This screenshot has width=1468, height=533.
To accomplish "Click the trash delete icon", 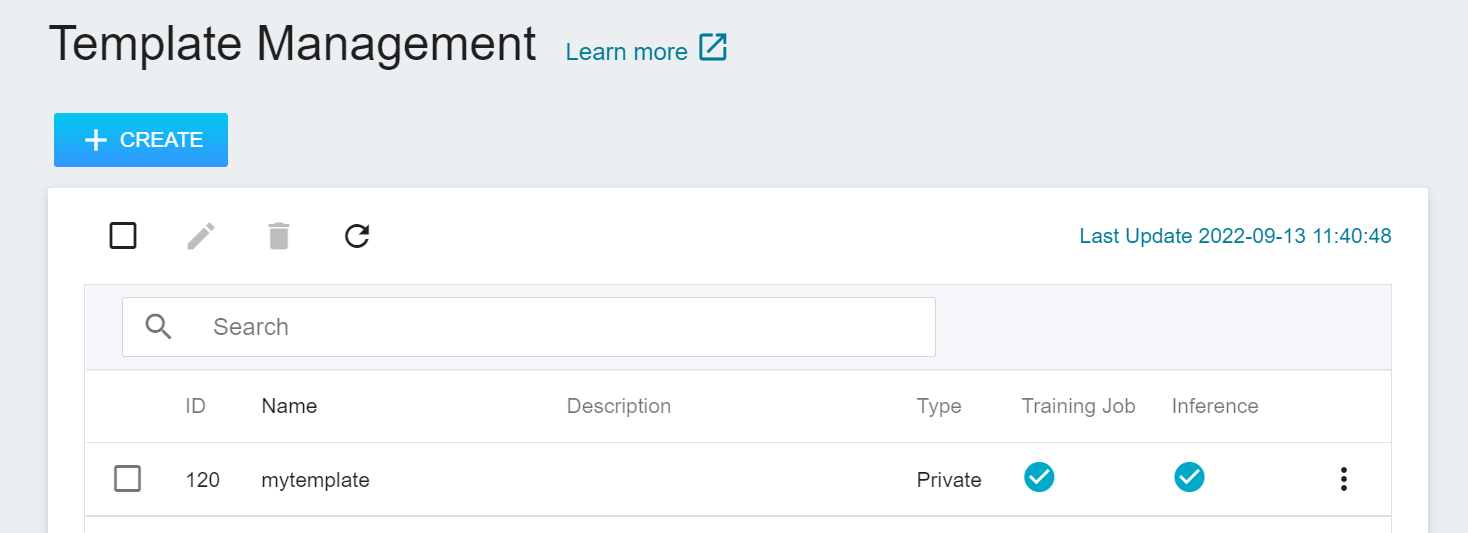I will coord(279,237).
